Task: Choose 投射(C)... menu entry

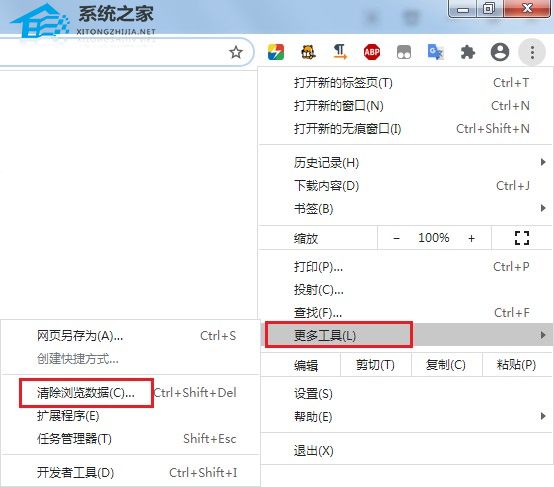Action: click(x=406, y=290)
